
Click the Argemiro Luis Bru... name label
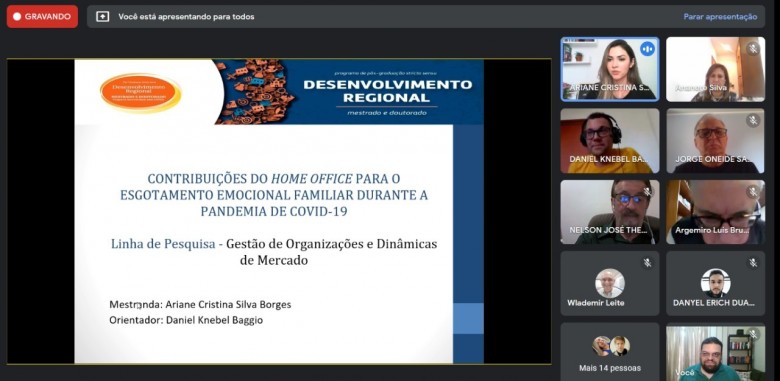(711, 230)
